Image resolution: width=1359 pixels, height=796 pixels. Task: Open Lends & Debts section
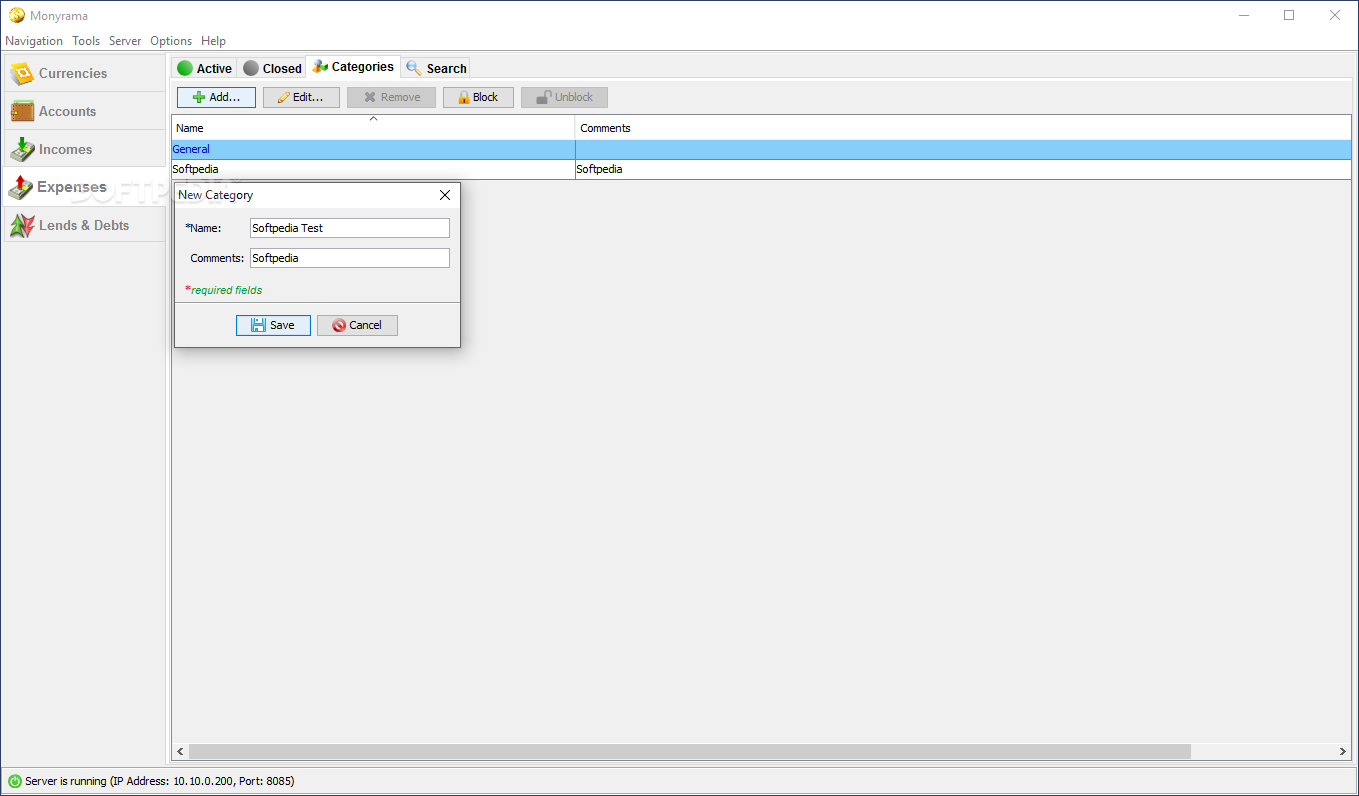click(84, 225)
